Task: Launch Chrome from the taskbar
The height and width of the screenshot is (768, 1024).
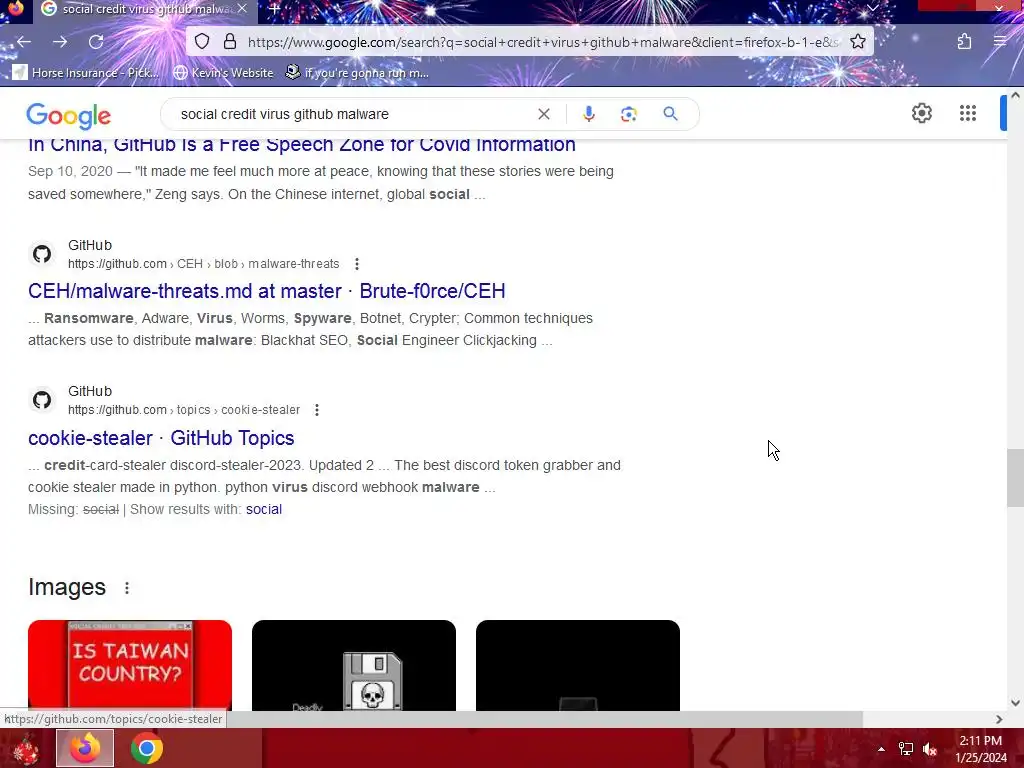Action: pos(147,748)
